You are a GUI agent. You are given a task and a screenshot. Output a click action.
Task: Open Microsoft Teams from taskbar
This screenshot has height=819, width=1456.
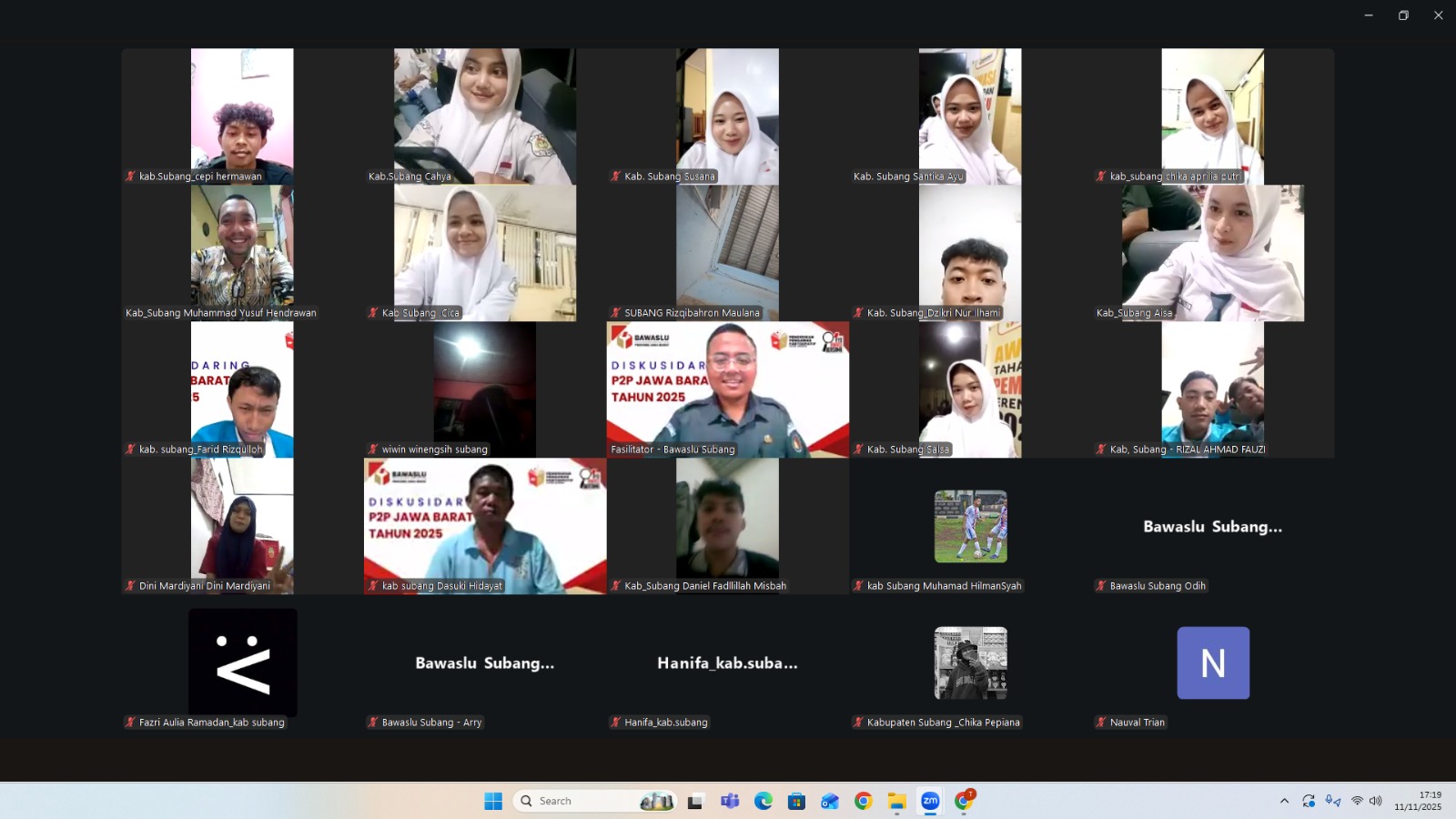coord(730,801)
